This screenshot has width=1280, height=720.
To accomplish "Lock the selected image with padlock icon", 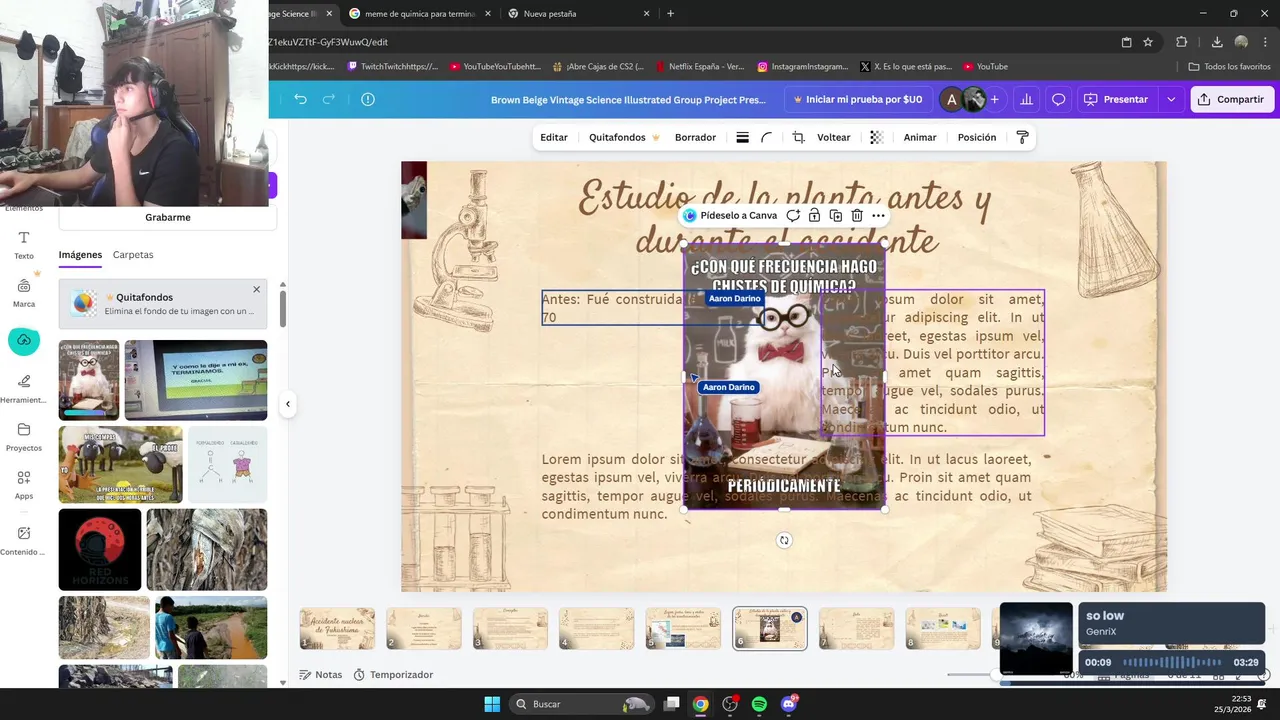I will (x=814, y=215).
